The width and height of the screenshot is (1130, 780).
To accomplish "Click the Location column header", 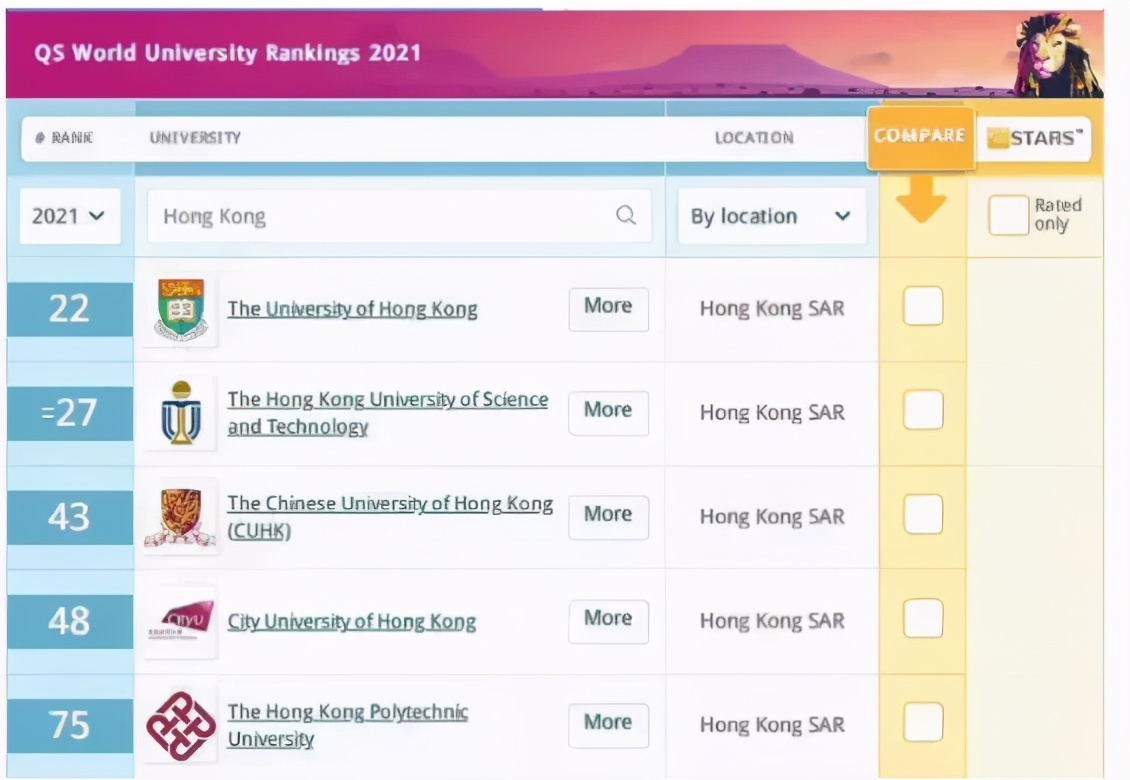I will [x=754, y=138].
